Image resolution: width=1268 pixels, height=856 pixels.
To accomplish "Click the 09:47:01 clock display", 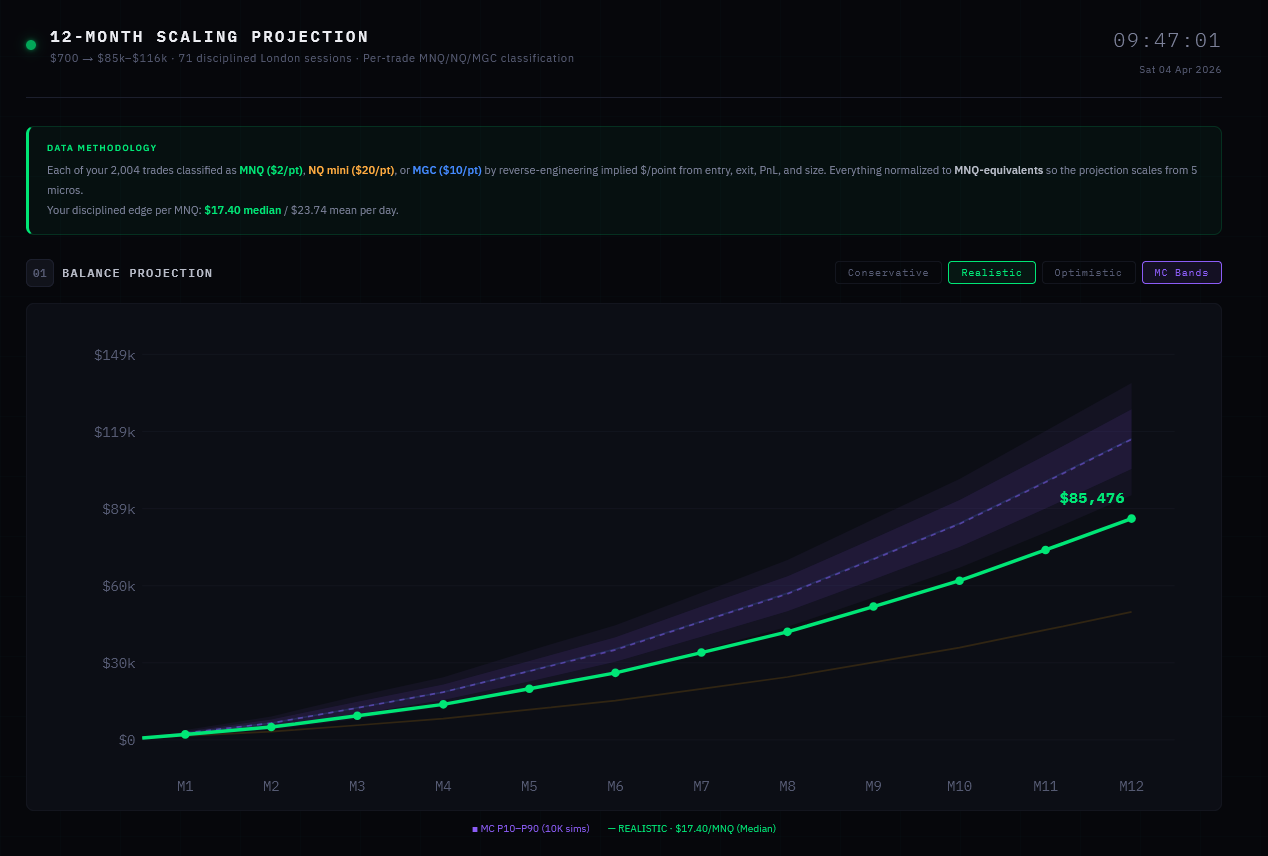I will click(1167, 41).
